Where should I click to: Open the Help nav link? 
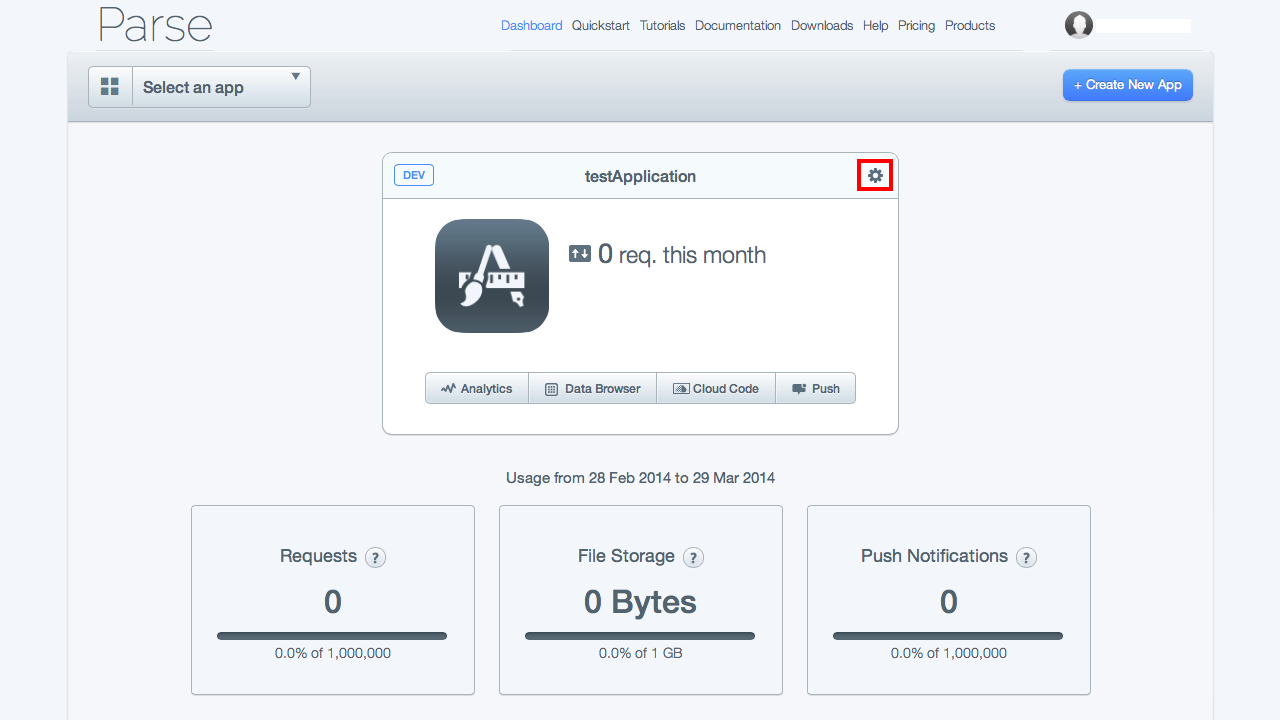[875, 26]
